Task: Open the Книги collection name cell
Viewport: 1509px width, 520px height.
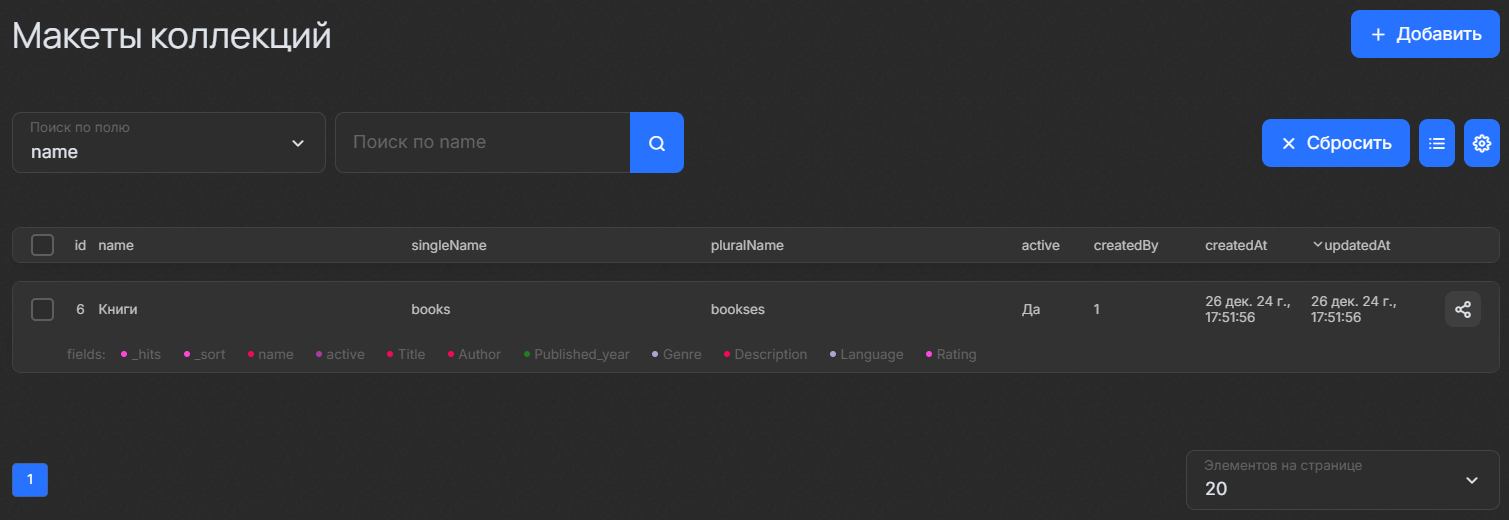Action: [x=118, y=310]
